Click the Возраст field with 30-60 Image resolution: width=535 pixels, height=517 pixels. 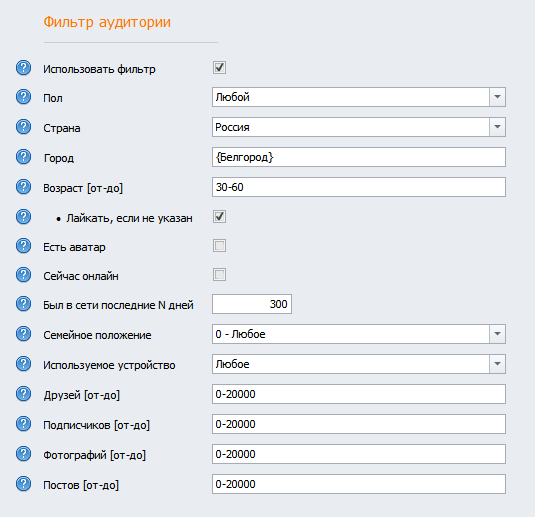coord(359,187)
